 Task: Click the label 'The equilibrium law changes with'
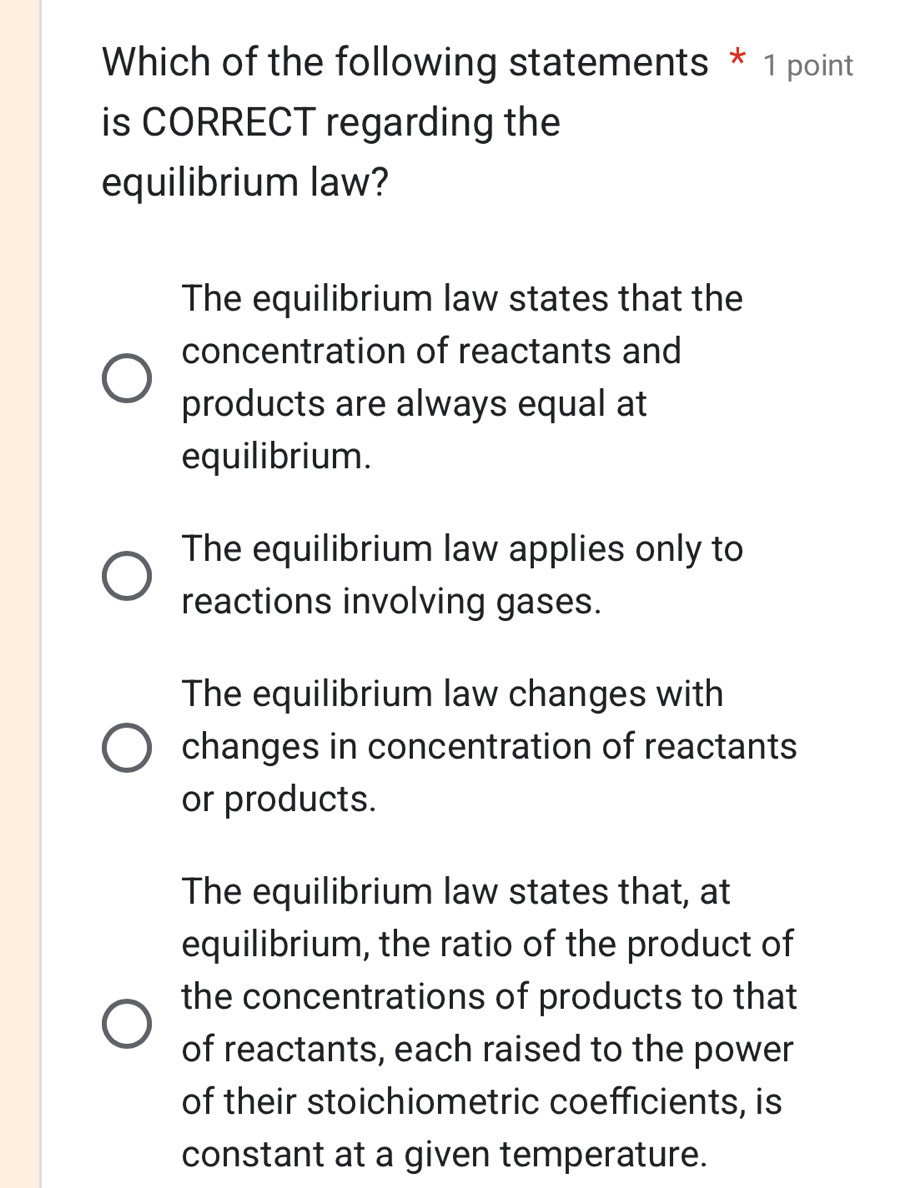[x=453, y=694]
